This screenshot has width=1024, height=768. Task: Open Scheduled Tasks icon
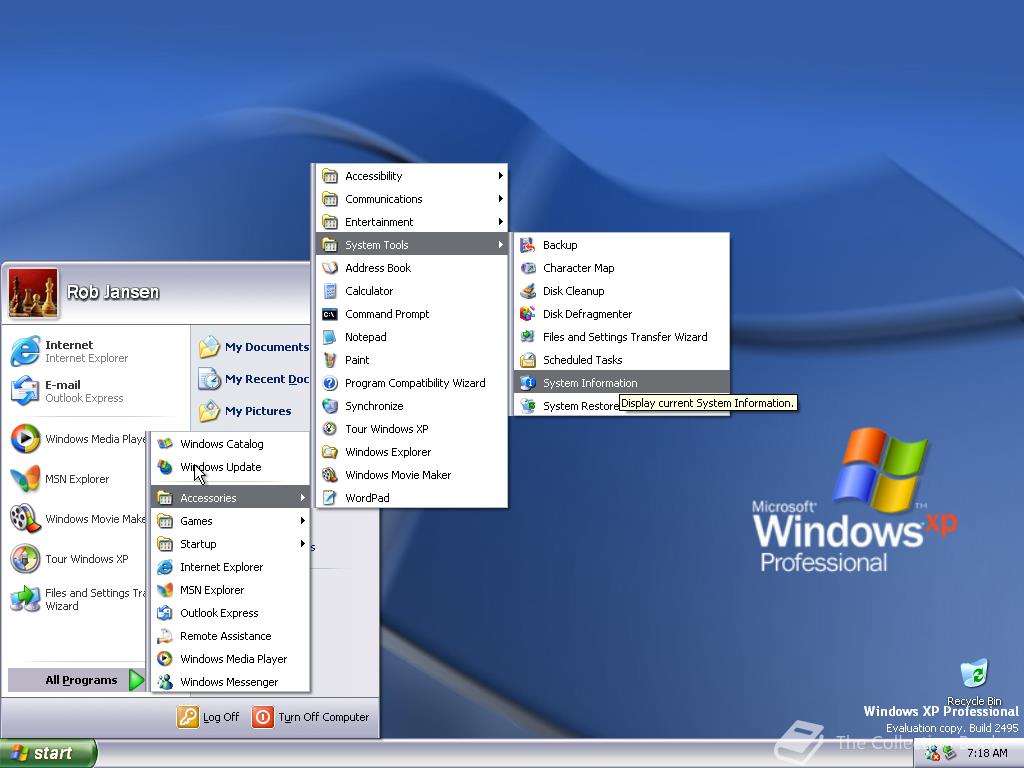click(x=528, y=360)
